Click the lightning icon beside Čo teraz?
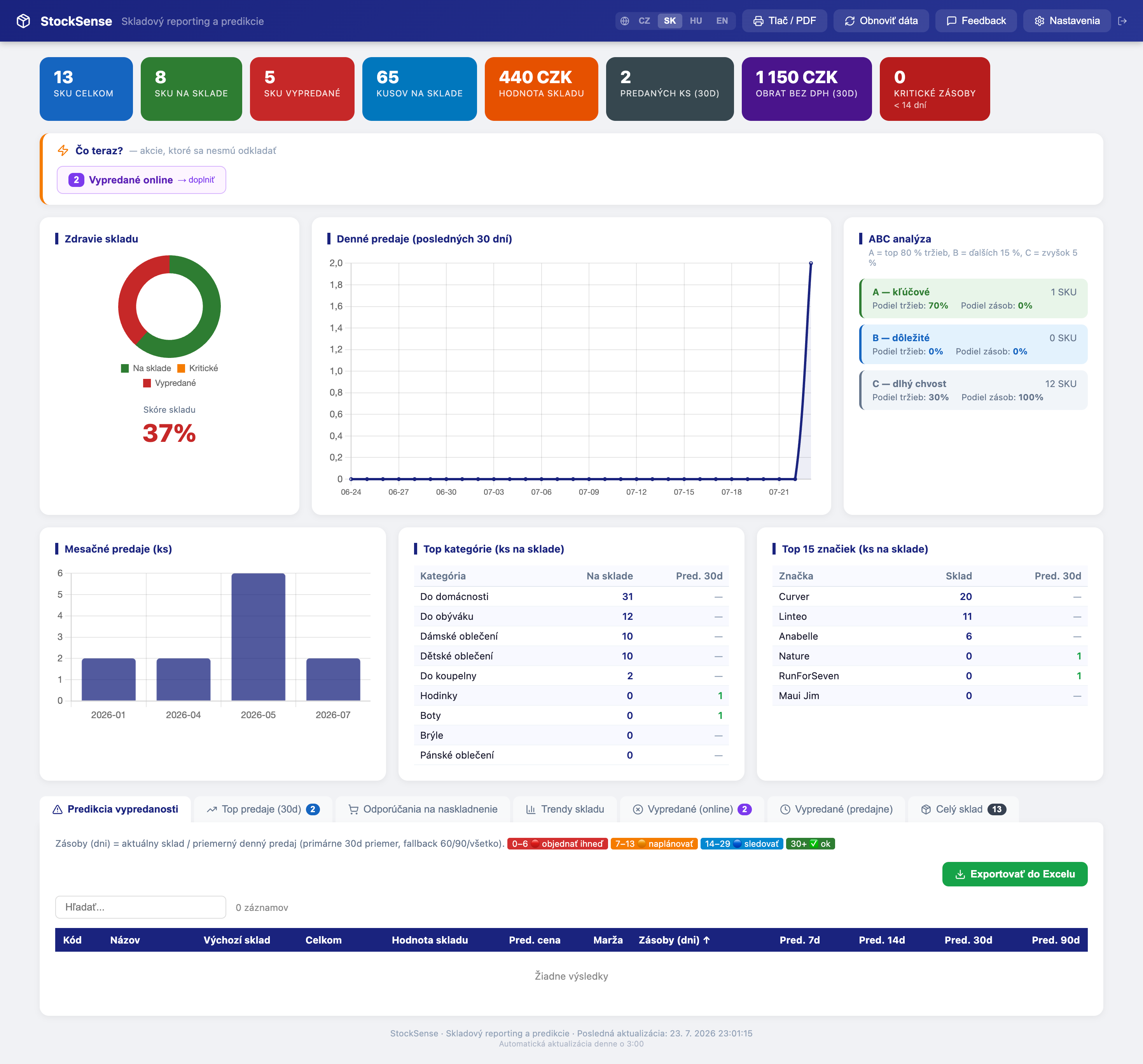Viewport: 1143px width, 1064px height. click(x=63, y=151)
